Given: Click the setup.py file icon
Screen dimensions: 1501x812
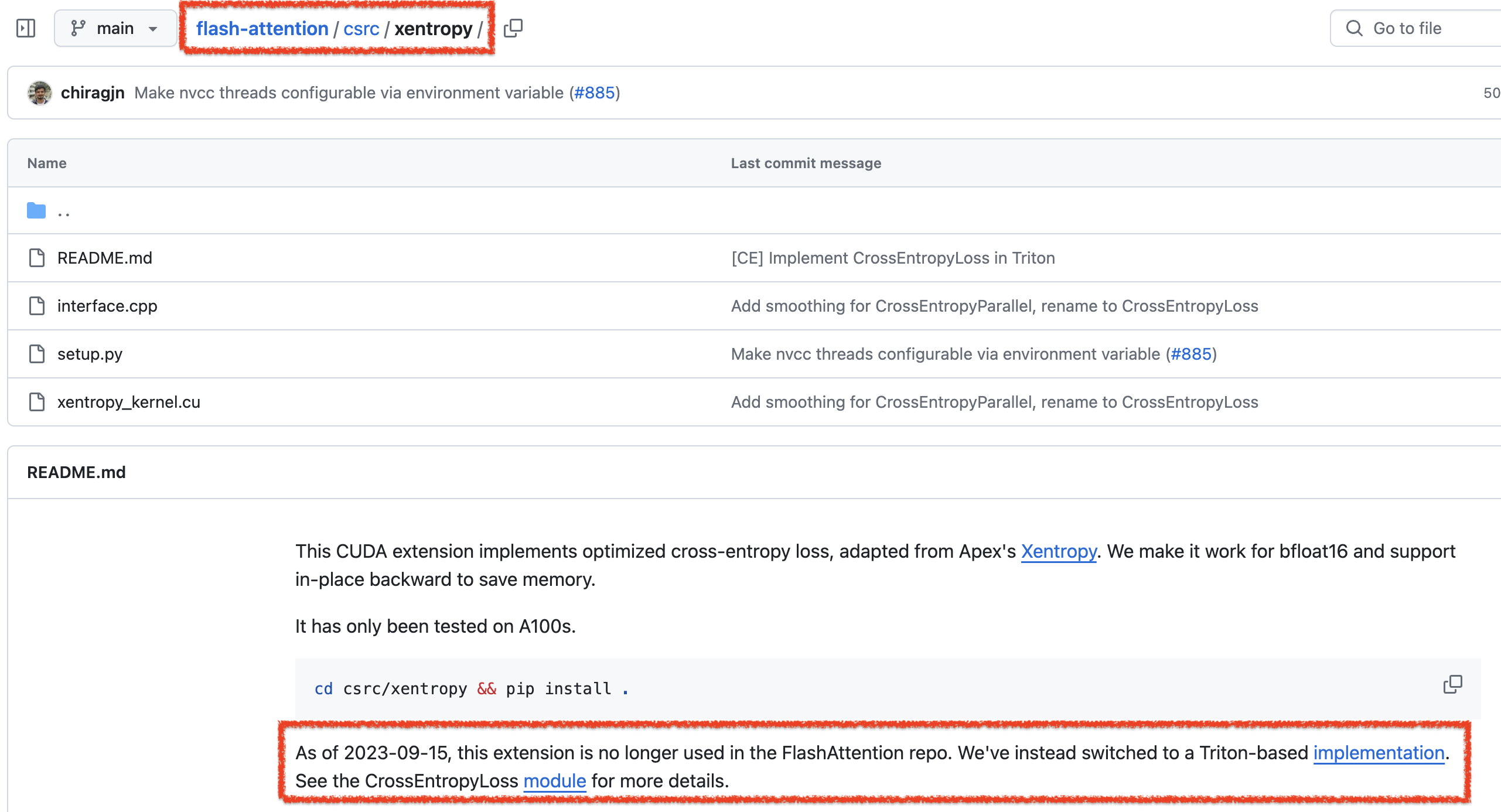Looking at the screenshot, I should point(37,354).
